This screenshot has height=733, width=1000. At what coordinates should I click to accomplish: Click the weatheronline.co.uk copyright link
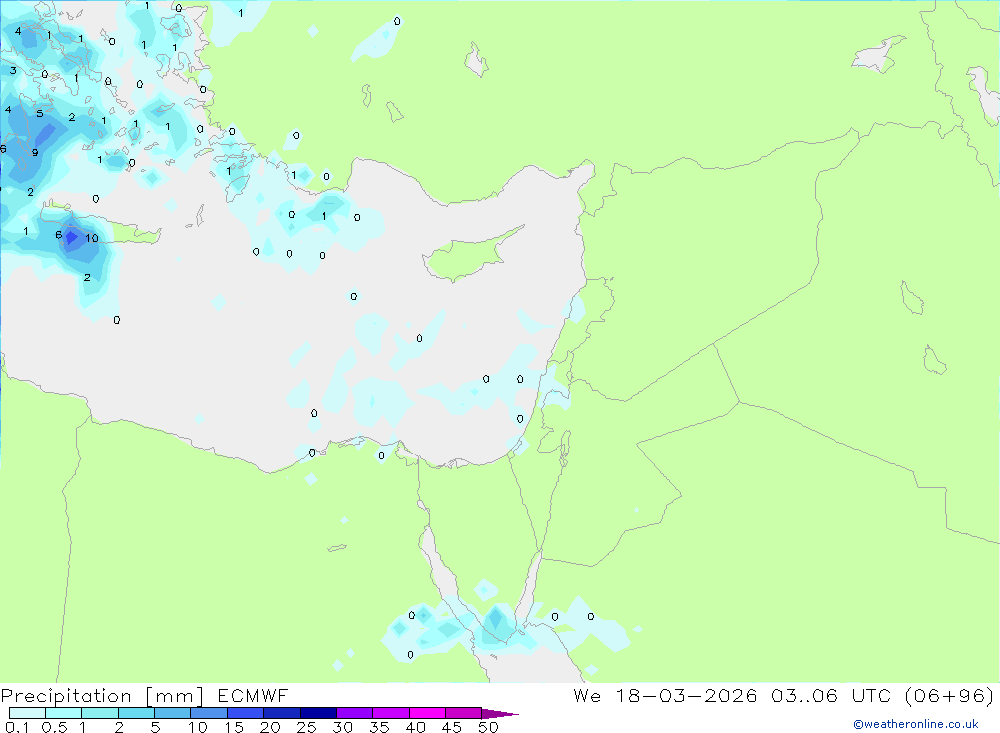pos(916,724)
